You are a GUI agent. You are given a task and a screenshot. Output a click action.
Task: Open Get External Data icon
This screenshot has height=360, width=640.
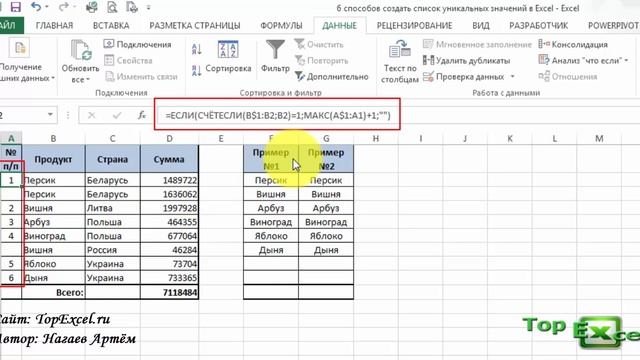[20, 49]
